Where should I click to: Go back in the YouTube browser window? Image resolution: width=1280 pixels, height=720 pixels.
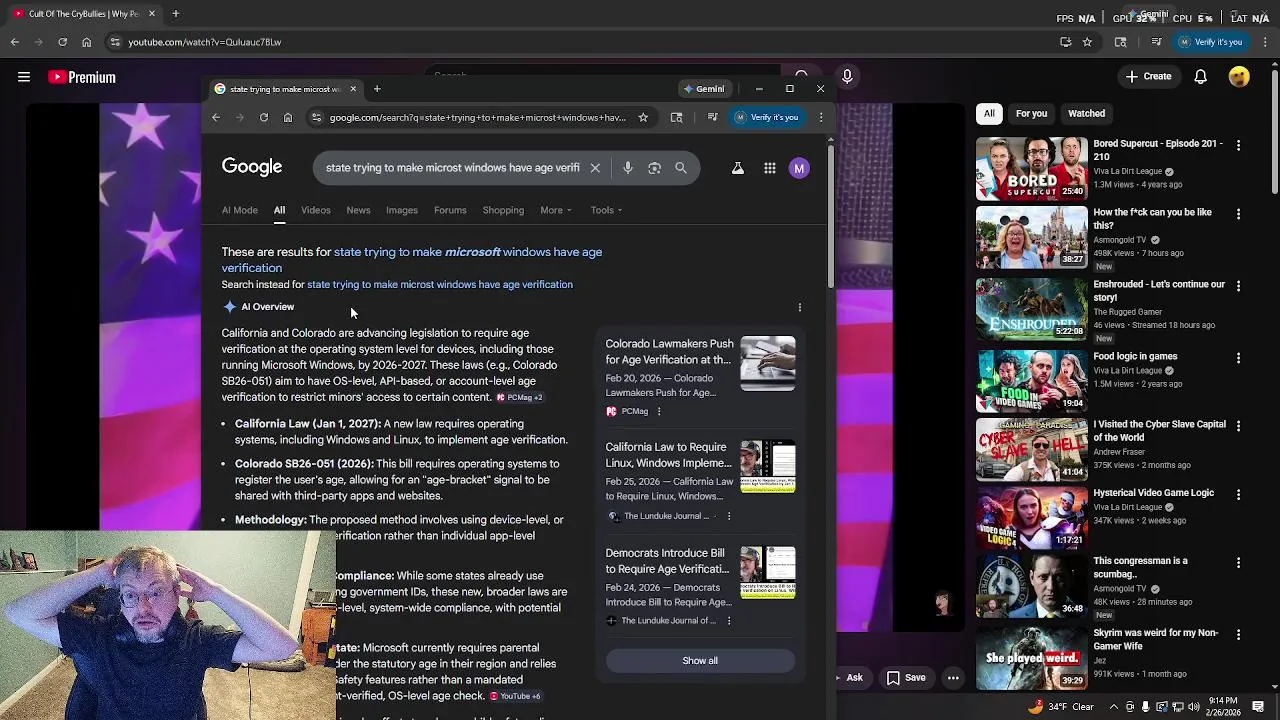click(15, 42)
